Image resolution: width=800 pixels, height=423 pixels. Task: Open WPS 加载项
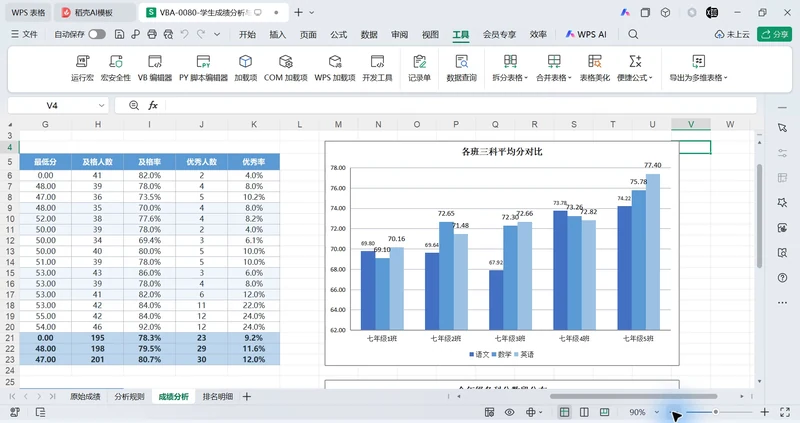point(335,68)
